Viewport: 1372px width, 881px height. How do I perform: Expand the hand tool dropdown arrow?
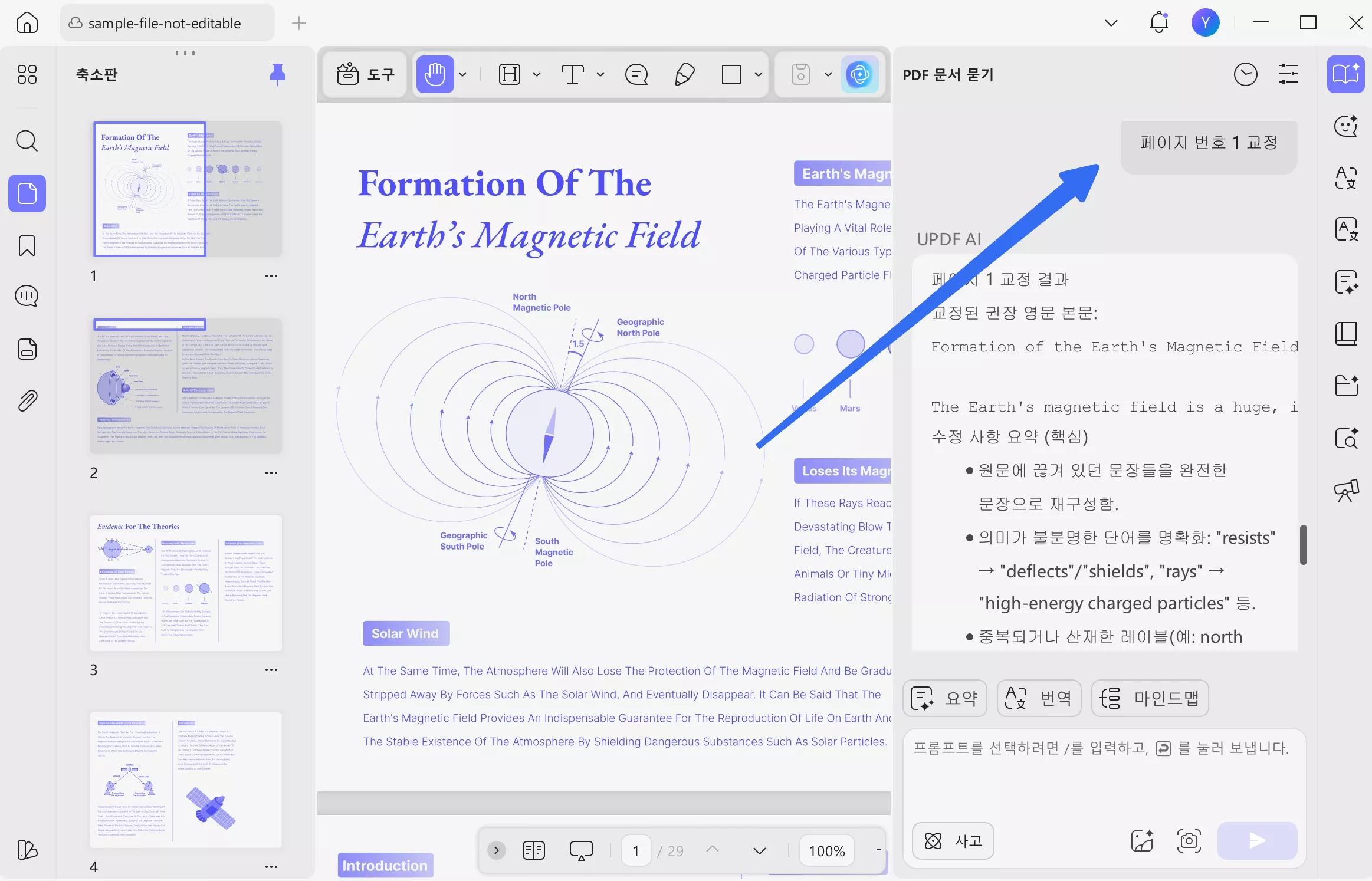(463, 74)
